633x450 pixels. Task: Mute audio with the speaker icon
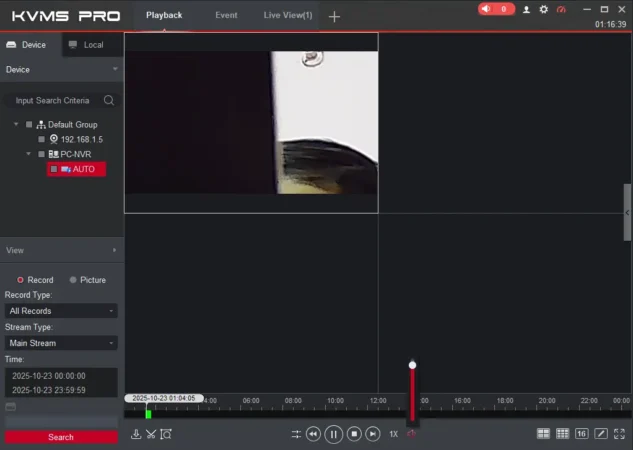[411, 434]
